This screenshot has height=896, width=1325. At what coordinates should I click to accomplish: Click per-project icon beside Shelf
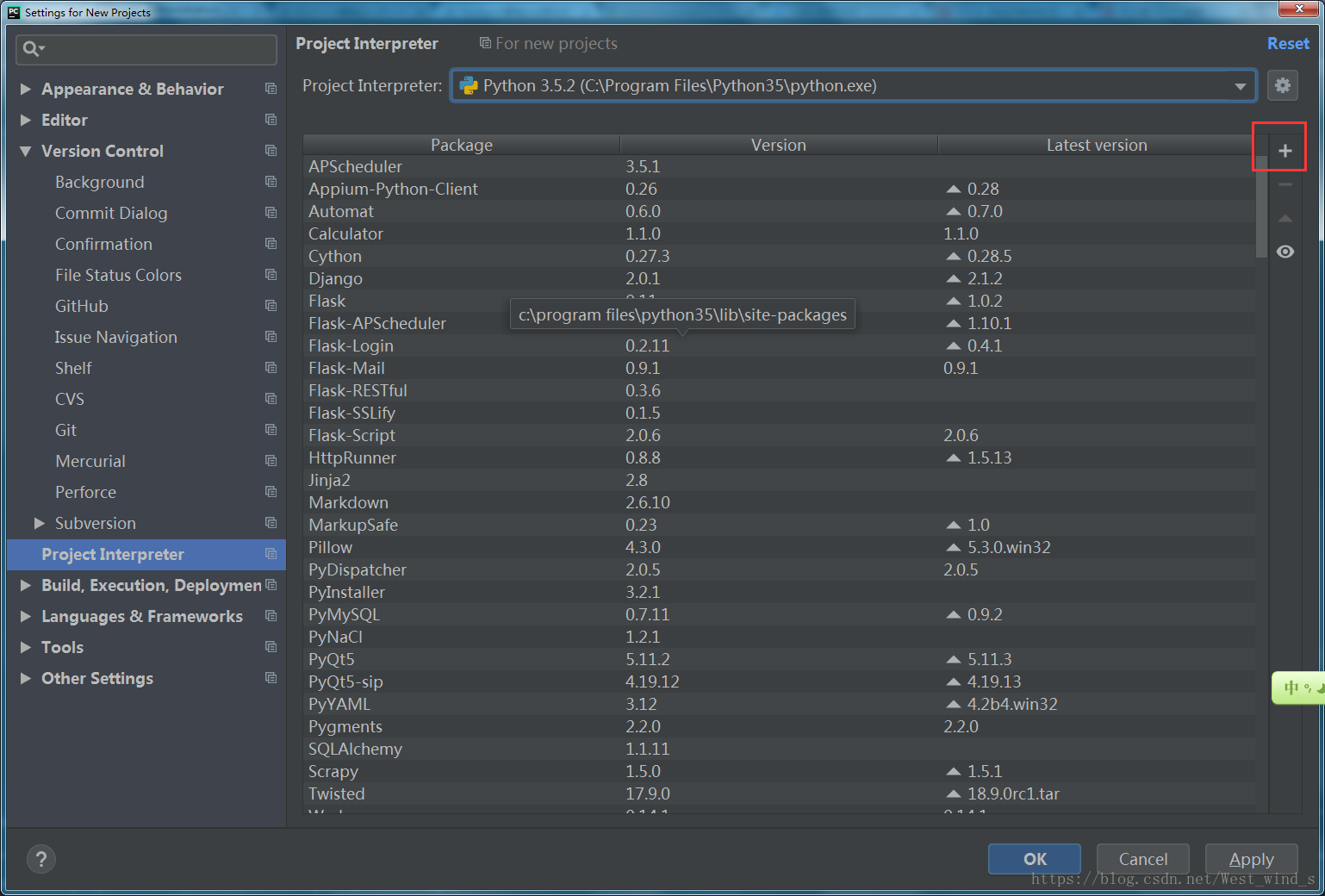click(x=271, y=368)
